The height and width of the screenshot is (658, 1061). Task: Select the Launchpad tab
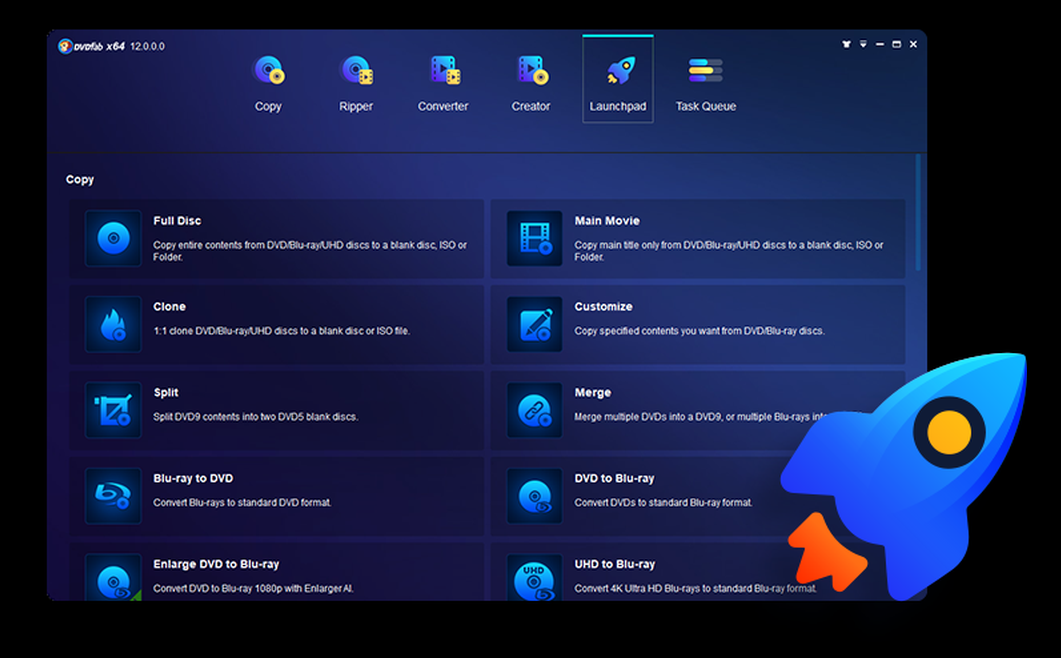click(x=618, y=79)
